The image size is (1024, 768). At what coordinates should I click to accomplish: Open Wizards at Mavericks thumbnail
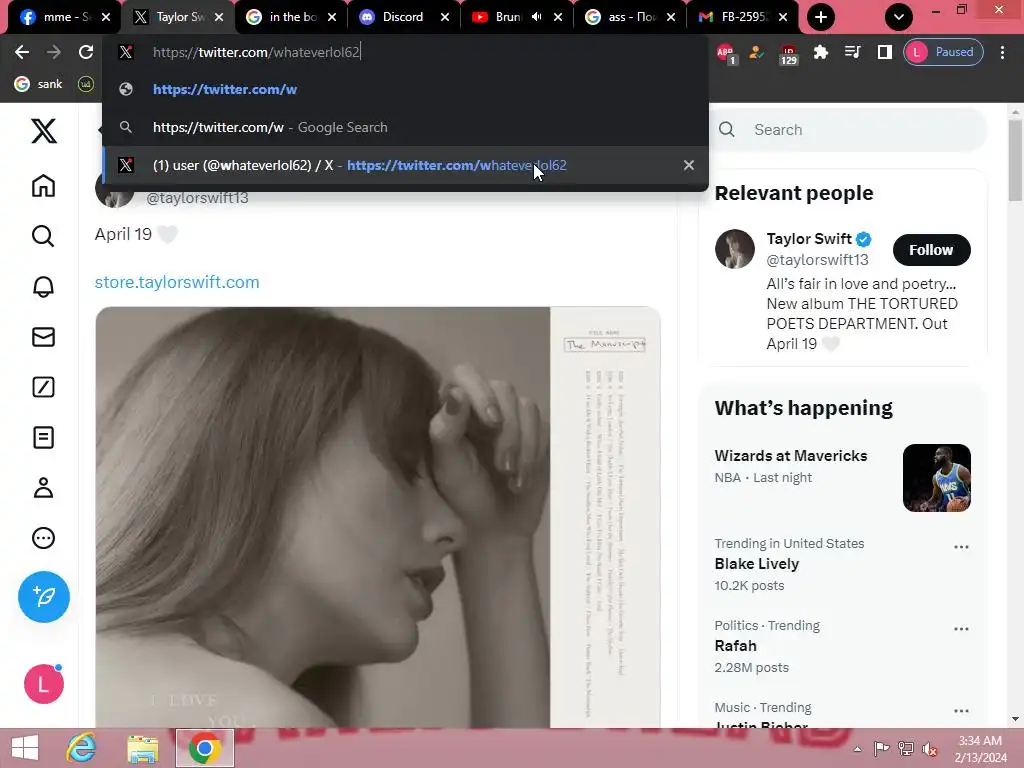point(936,478)
